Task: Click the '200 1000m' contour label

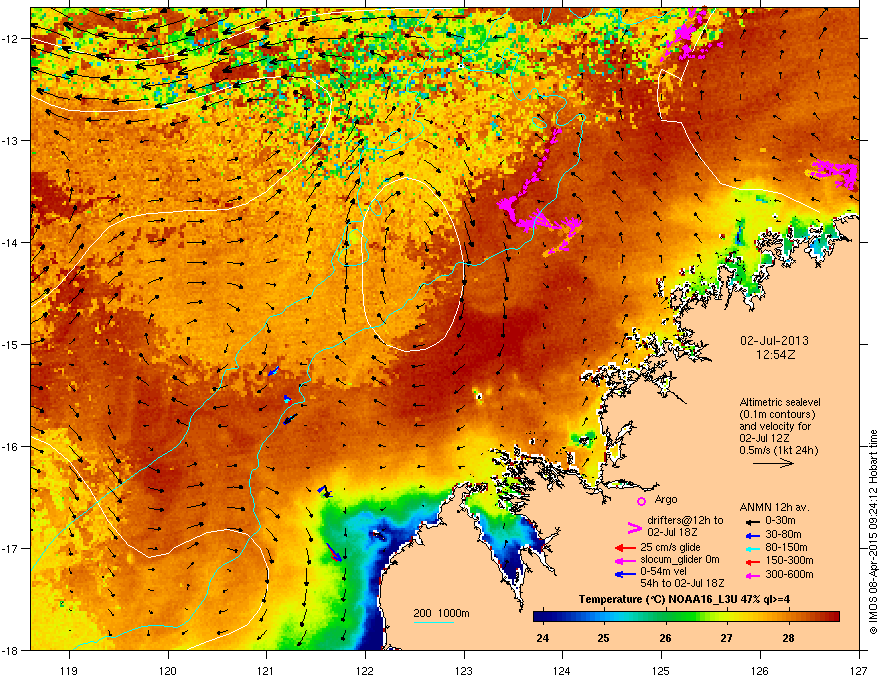Action: click(441, 613)
